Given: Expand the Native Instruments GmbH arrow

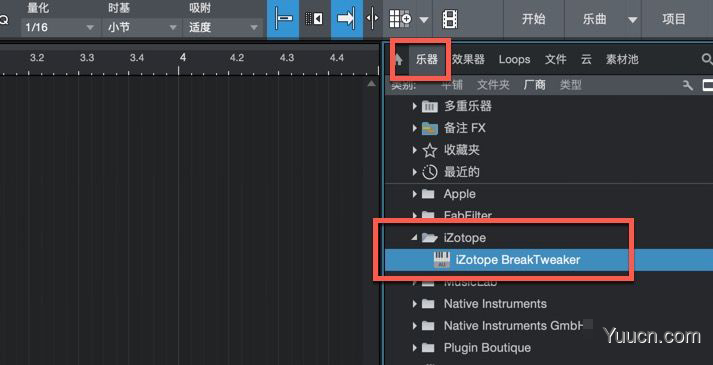Looking at the screenshot, I should [414, 325].
